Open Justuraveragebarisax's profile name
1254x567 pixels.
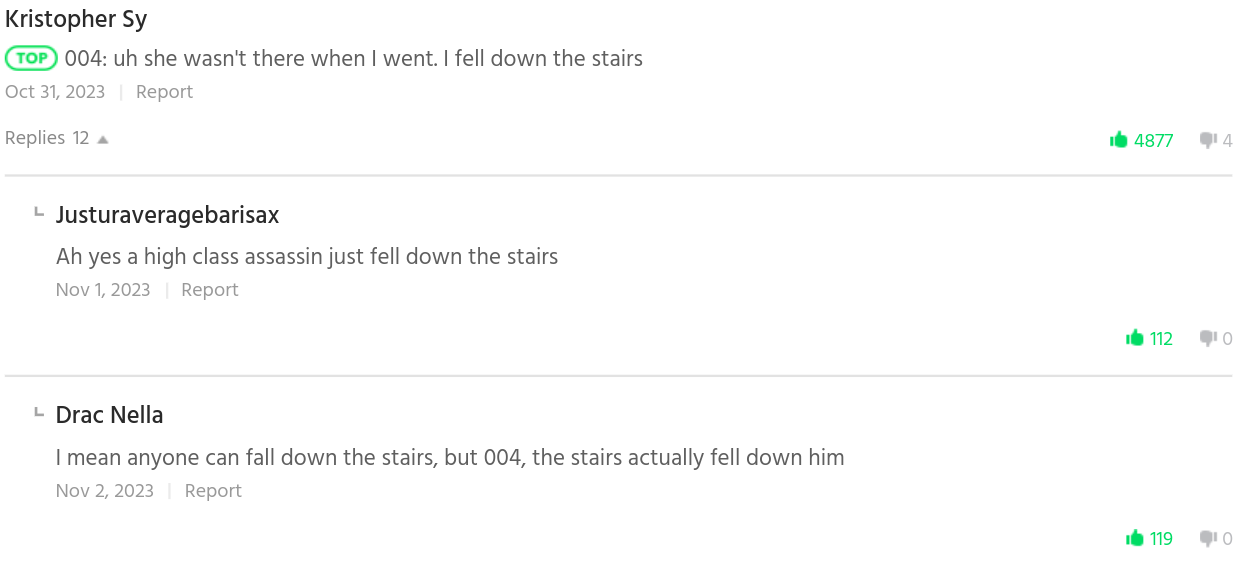167,215
